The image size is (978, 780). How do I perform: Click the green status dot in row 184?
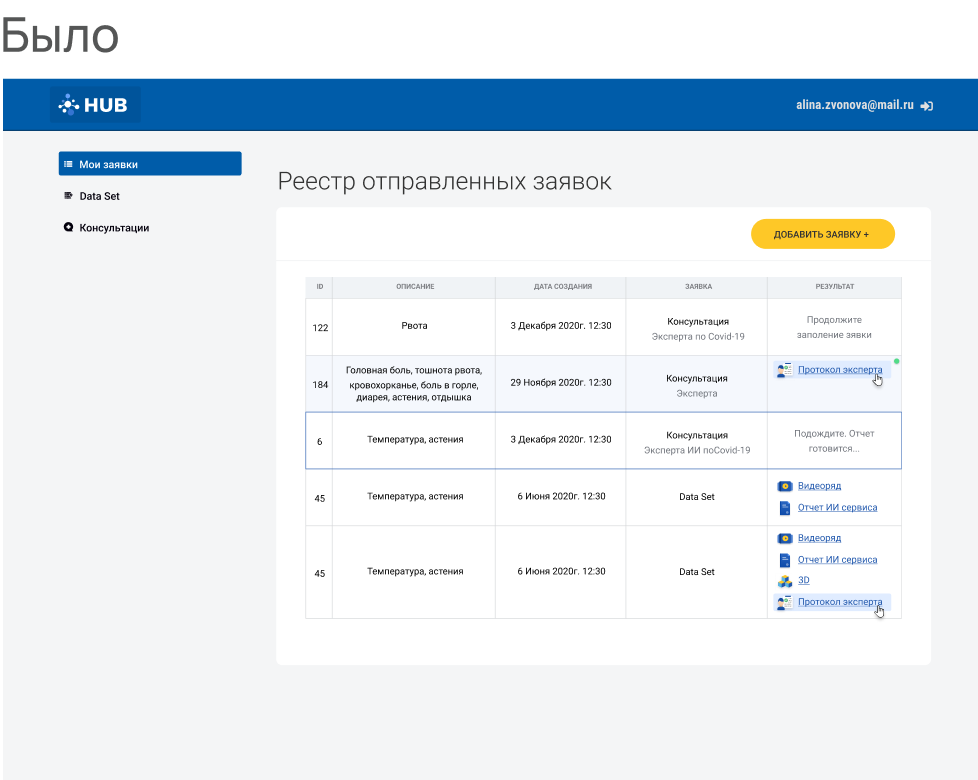click(897, 361)
